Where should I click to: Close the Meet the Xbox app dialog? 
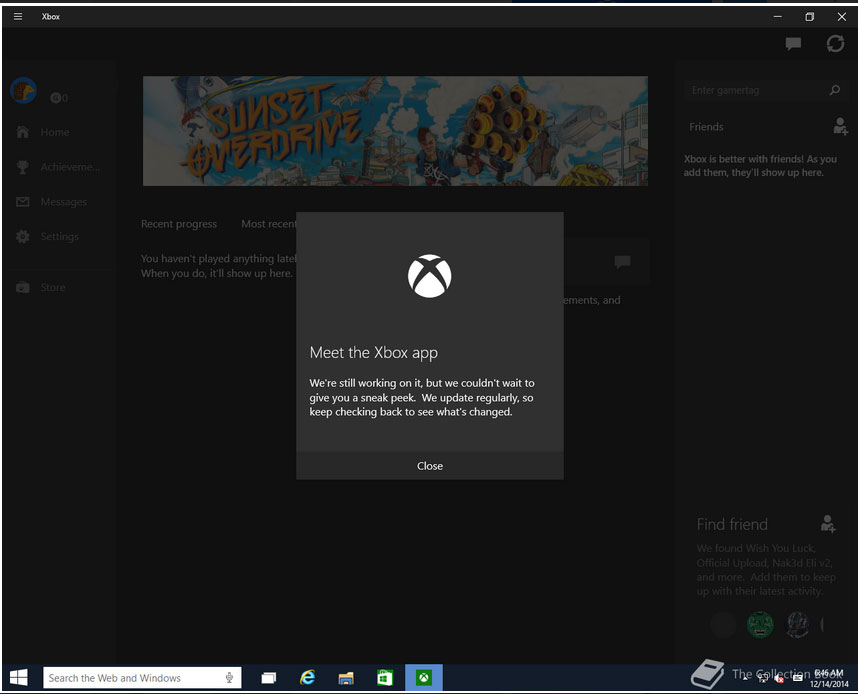pos(429,466)
